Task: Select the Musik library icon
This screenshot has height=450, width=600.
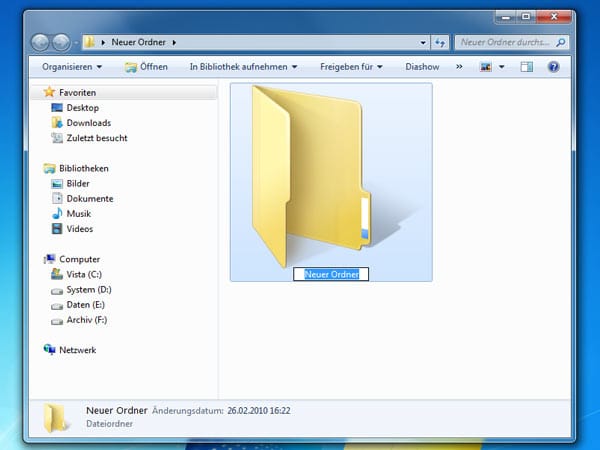Action: click(x=57, y=214)
